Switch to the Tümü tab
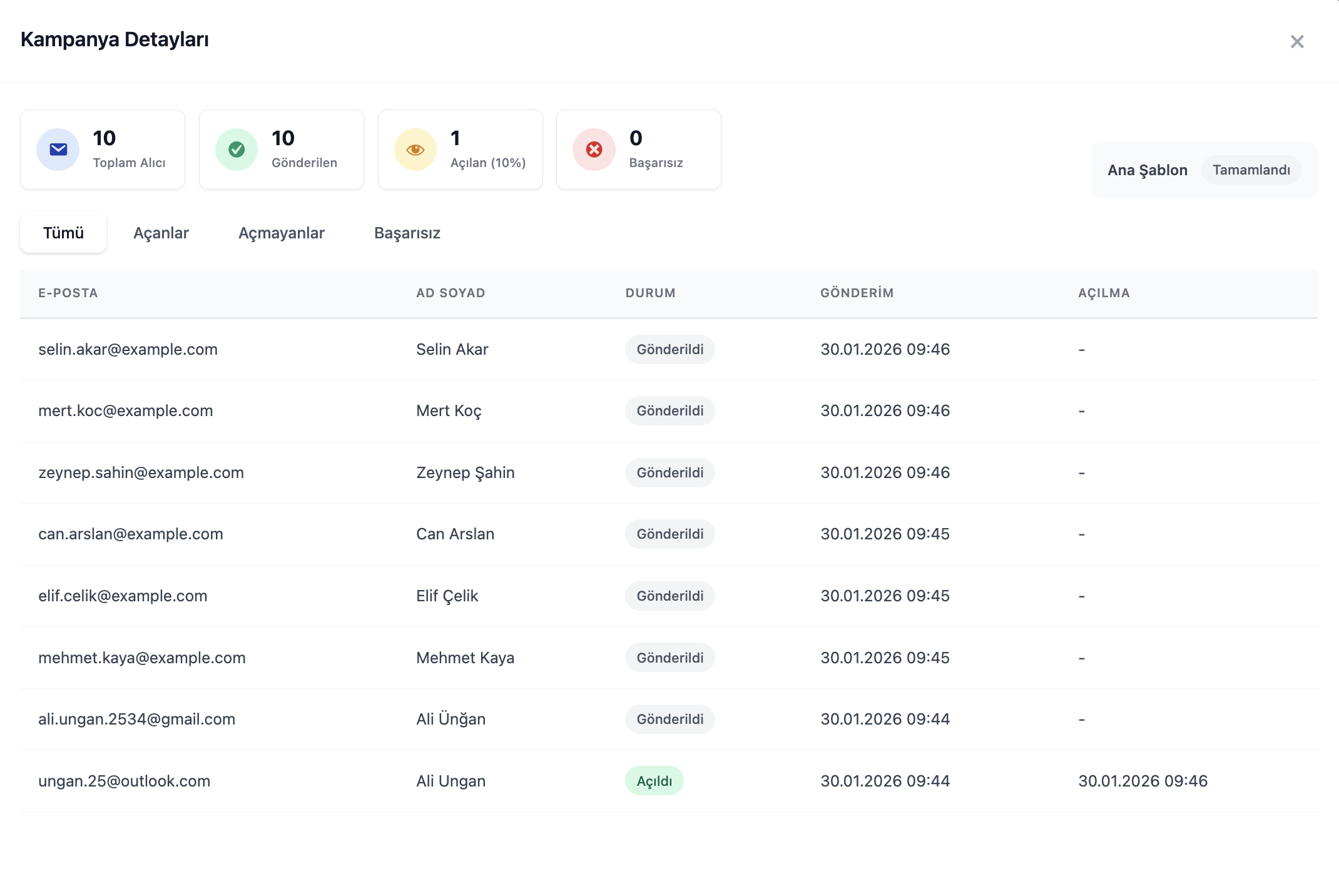This screenshot has width=1339, height=896. (63, 233)
